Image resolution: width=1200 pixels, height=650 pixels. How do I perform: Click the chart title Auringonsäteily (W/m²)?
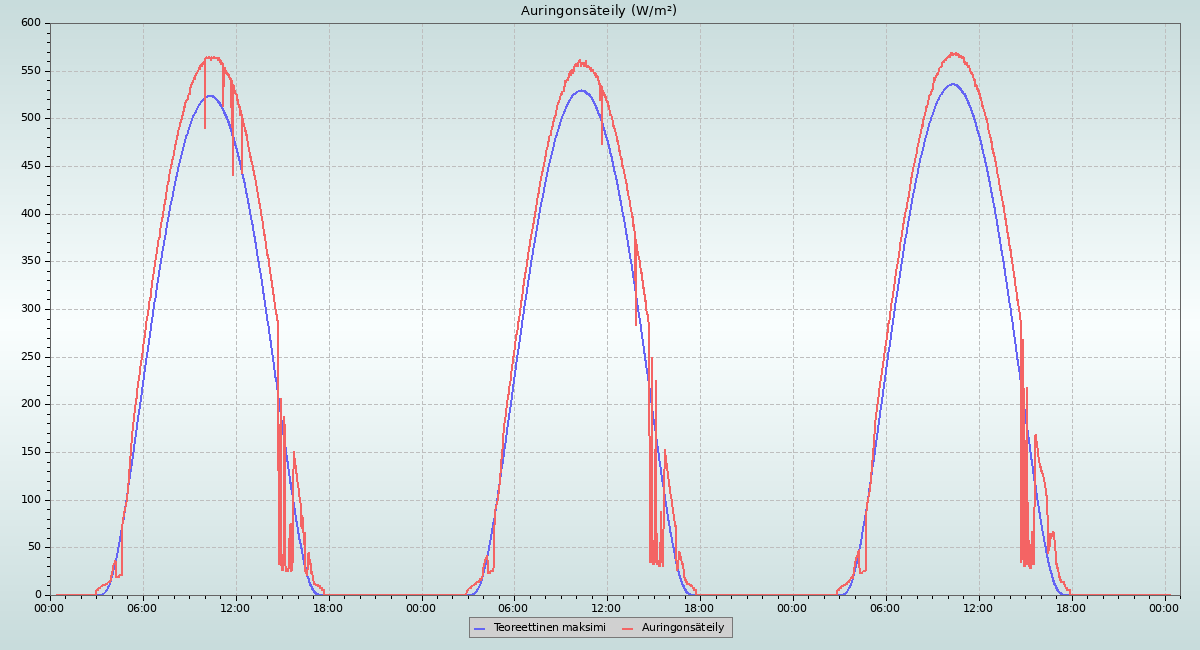599,11
